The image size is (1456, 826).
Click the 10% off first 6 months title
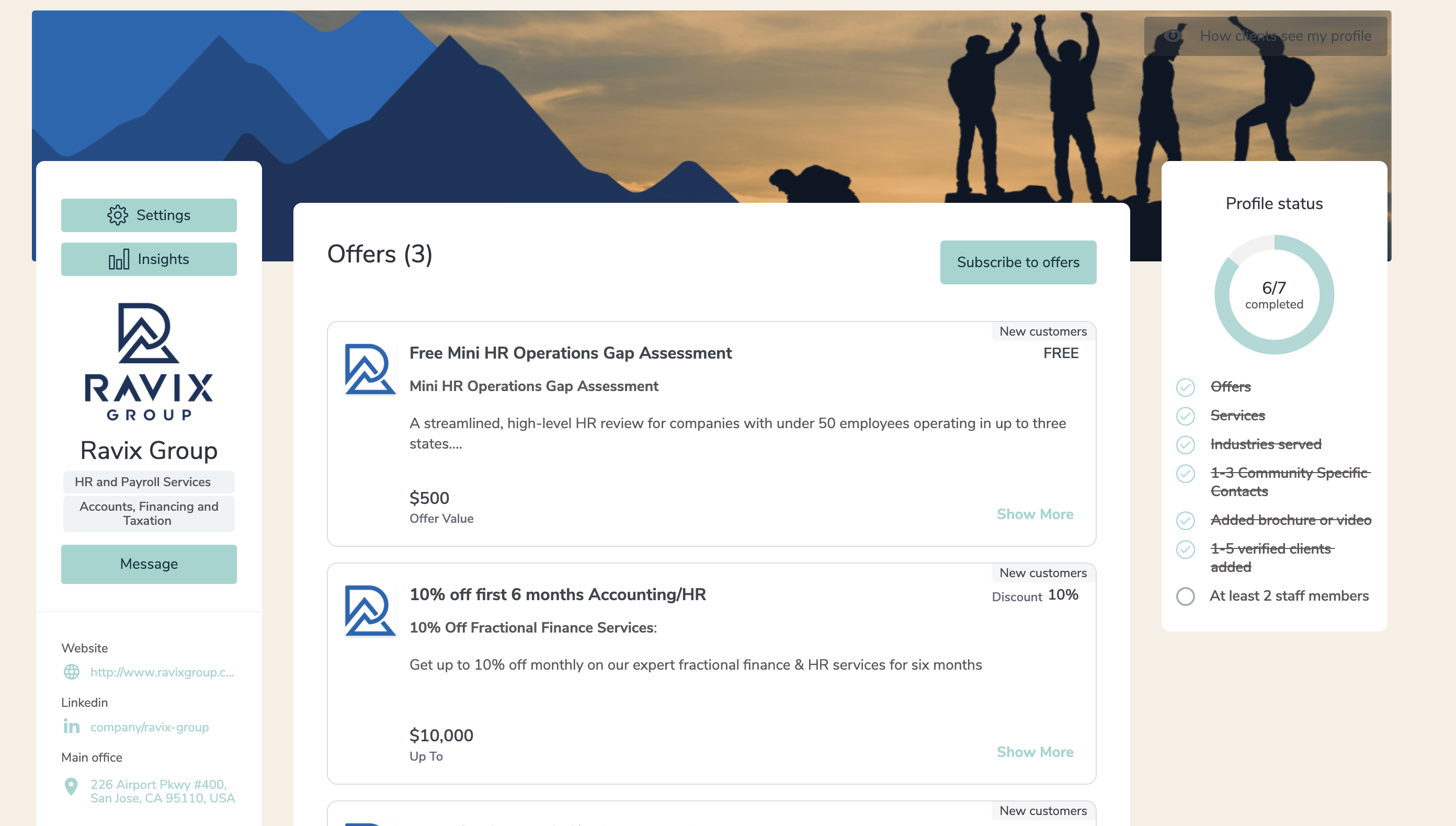pos(557,594)
